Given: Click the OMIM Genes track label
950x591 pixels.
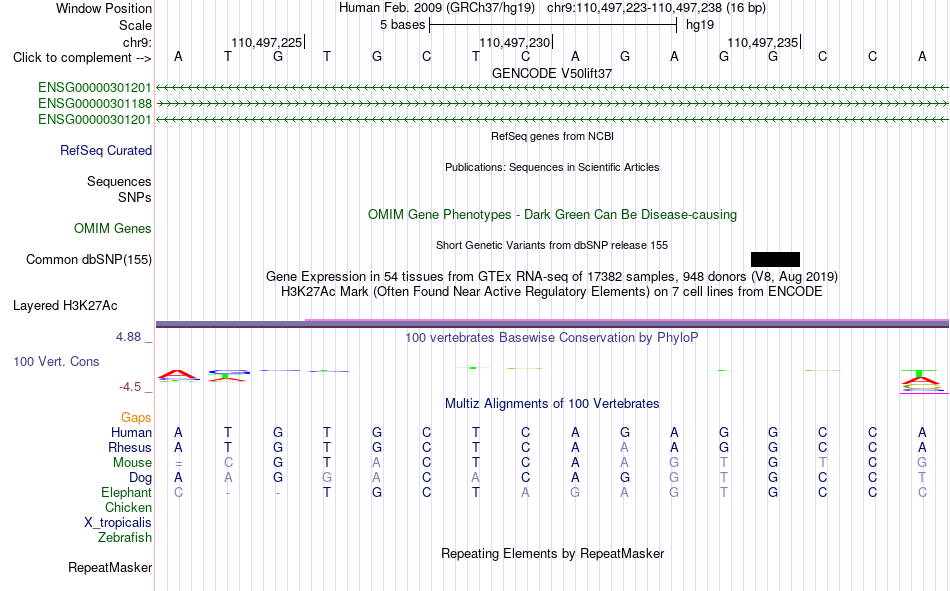Looking at the screenshot, I should pyautogui.click(x=113, y=229).
